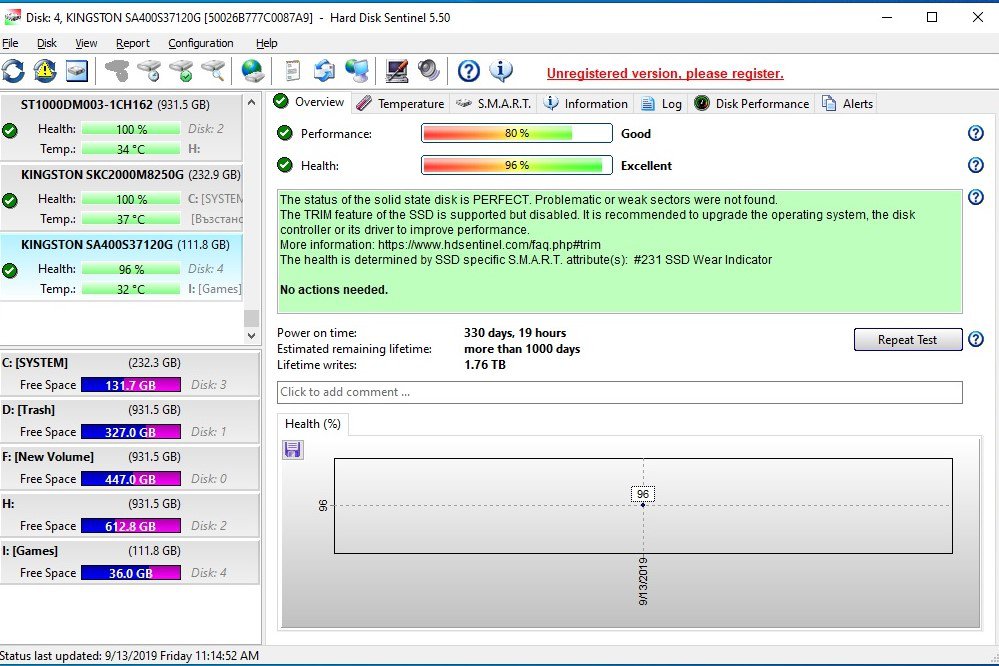Click the globe disk toolbar icon

pos(253,71)
